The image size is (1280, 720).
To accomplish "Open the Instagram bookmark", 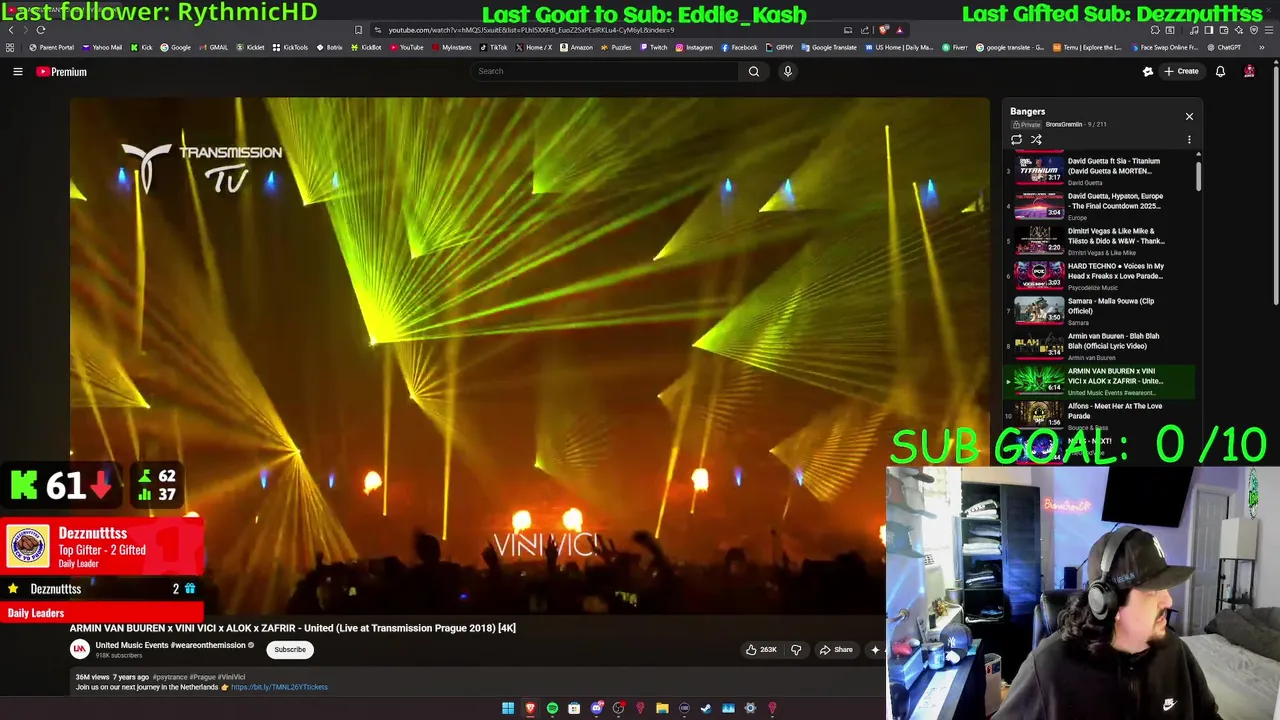I will 694,47.
